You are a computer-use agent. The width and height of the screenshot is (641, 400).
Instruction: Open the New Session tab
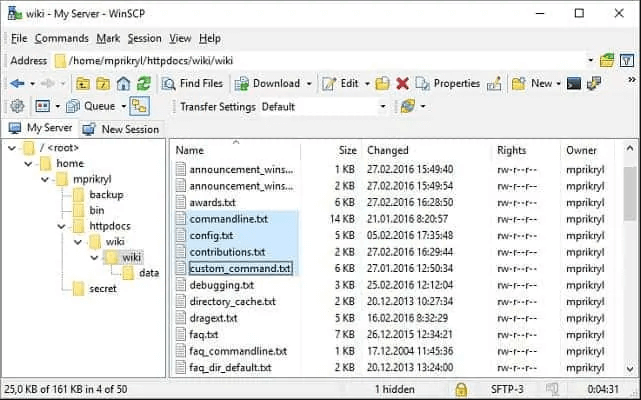click(121, 129)
